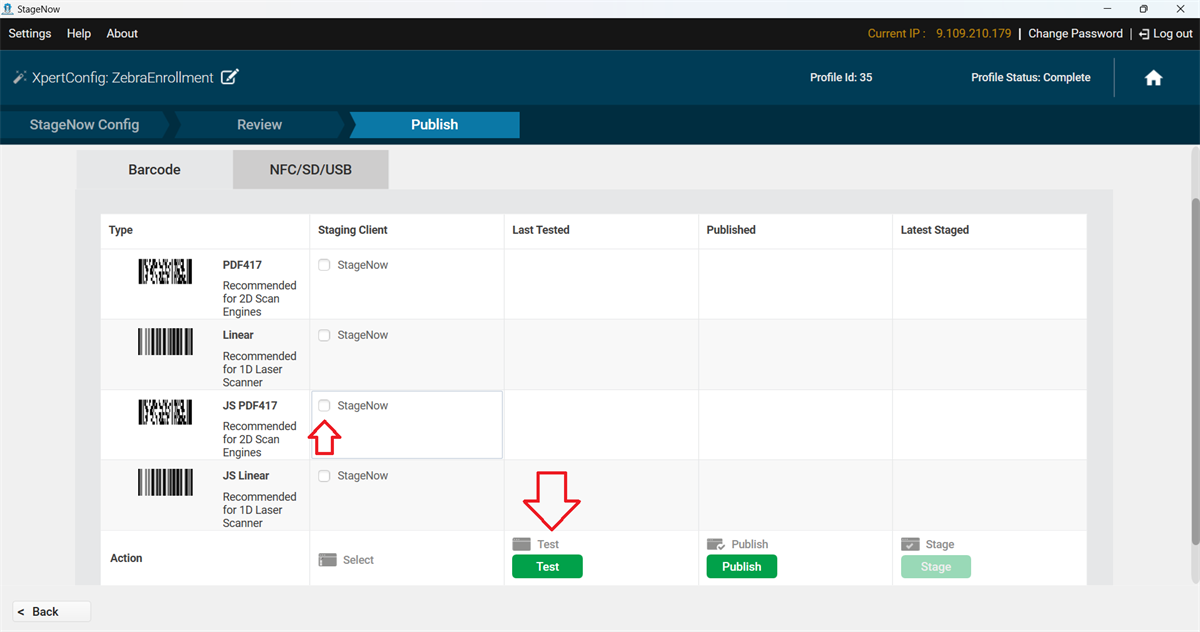Click the green Test button
Viewport: 1200px width, 632px height.
click(x=546, y=566)
